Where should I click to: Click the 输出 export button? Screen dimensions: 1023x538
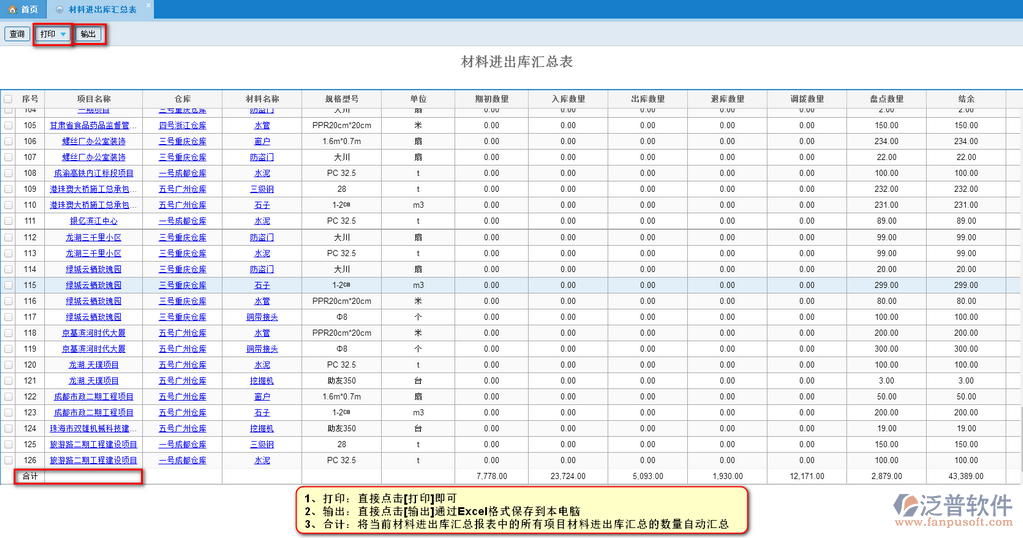point(88,35)
